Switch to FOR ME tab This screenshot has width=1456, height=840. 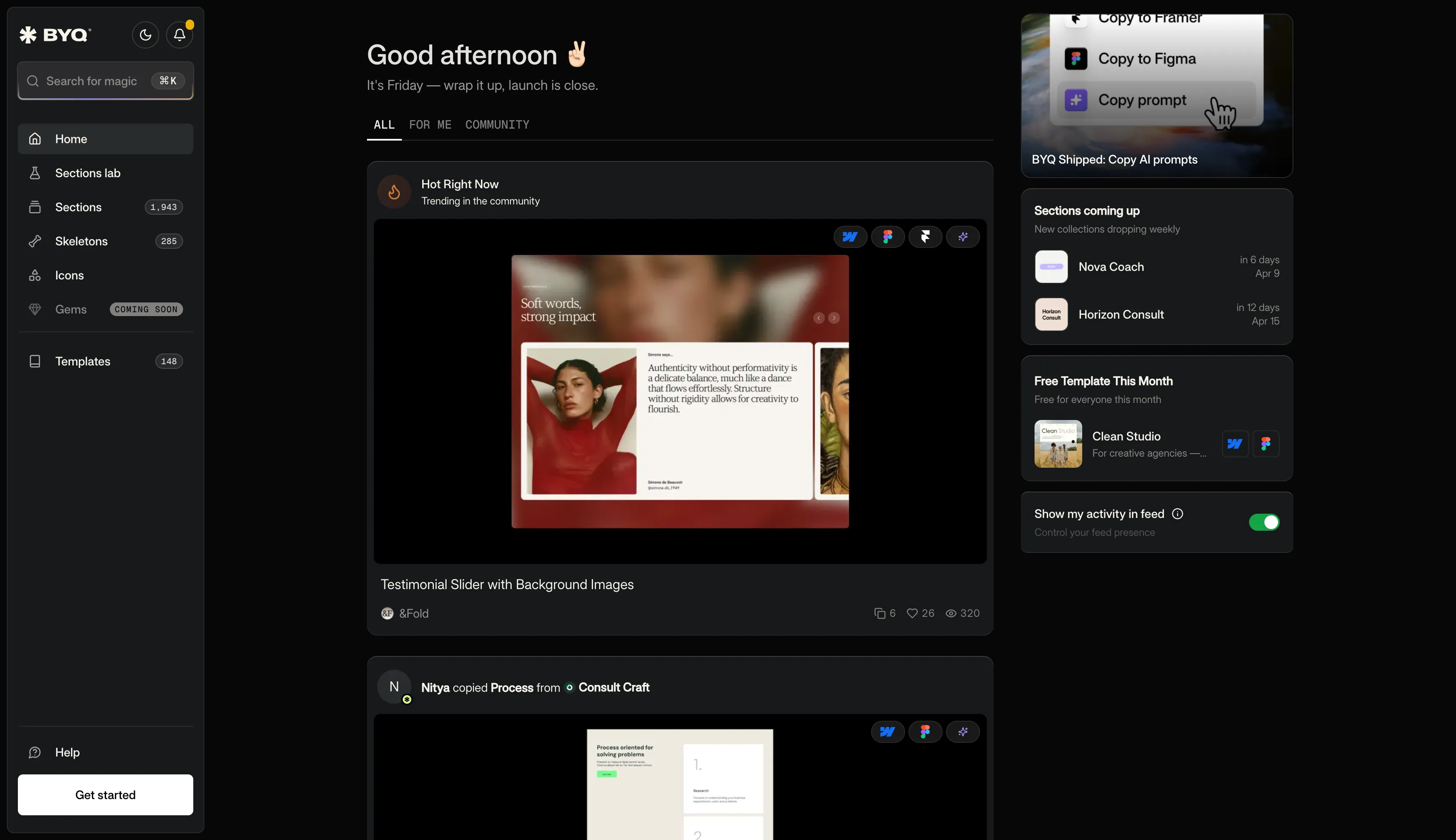(x=430, y=125)
